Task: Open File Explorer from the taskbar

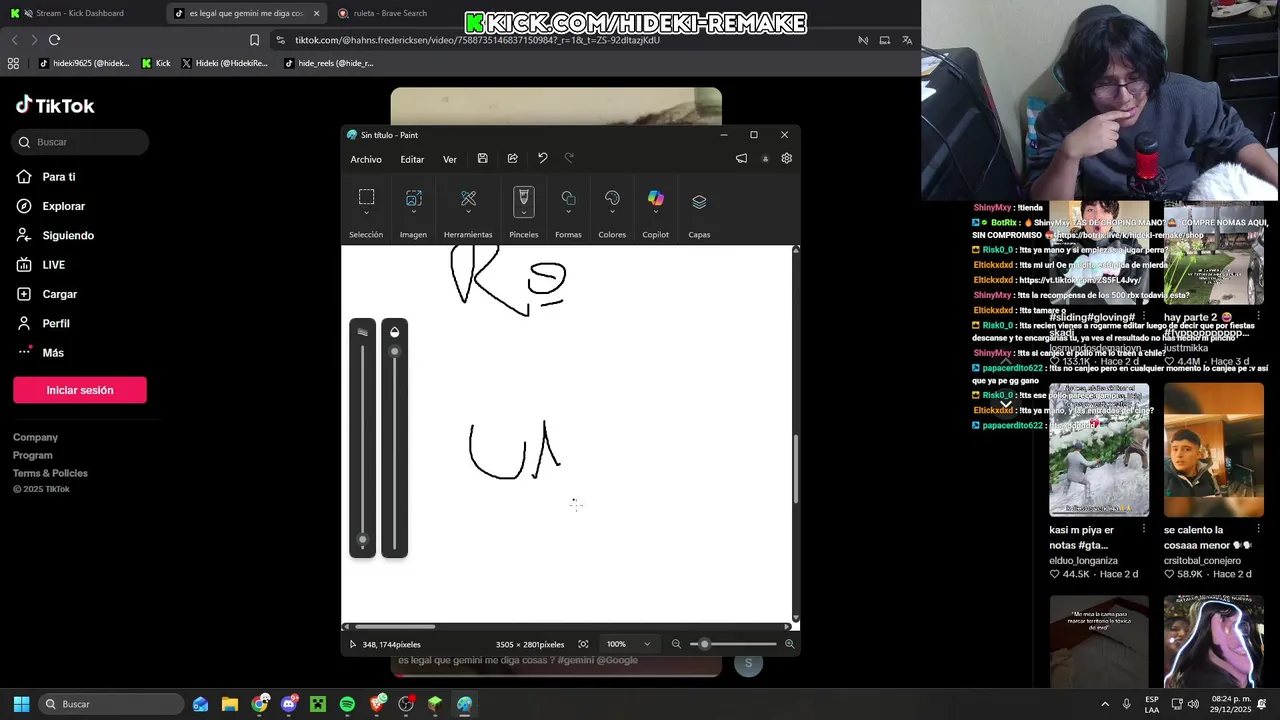Action: [x=230, y=704]
